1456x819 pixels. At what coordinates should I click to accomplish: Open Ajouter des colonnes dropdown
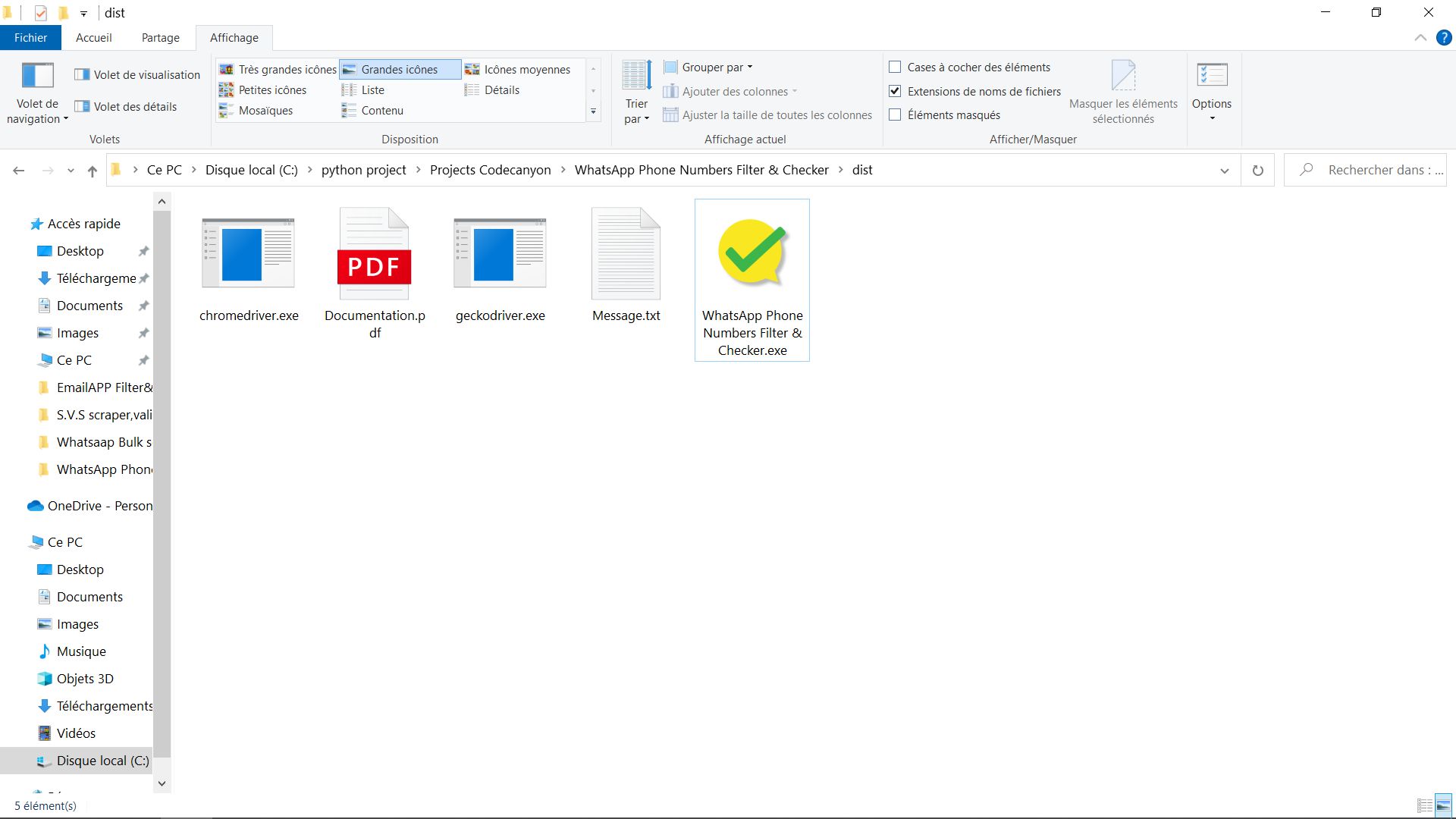730,91
